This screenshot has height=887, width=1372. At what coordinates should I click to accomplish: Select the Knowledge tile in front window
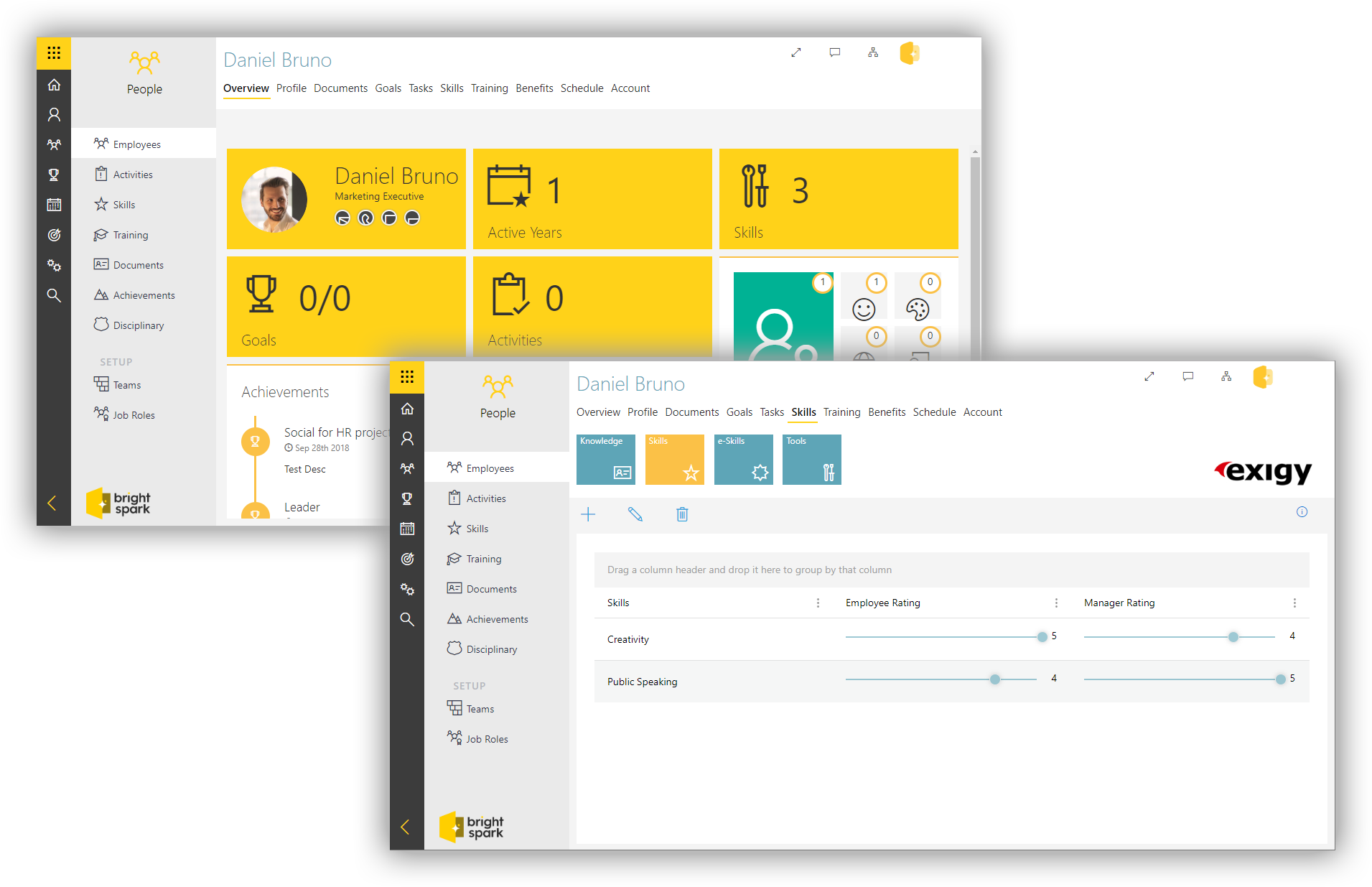605,460
